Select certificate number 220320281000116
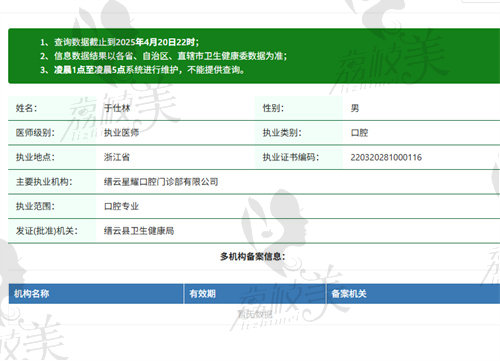Viewport: 500px width, 361px height. (386, 157)
